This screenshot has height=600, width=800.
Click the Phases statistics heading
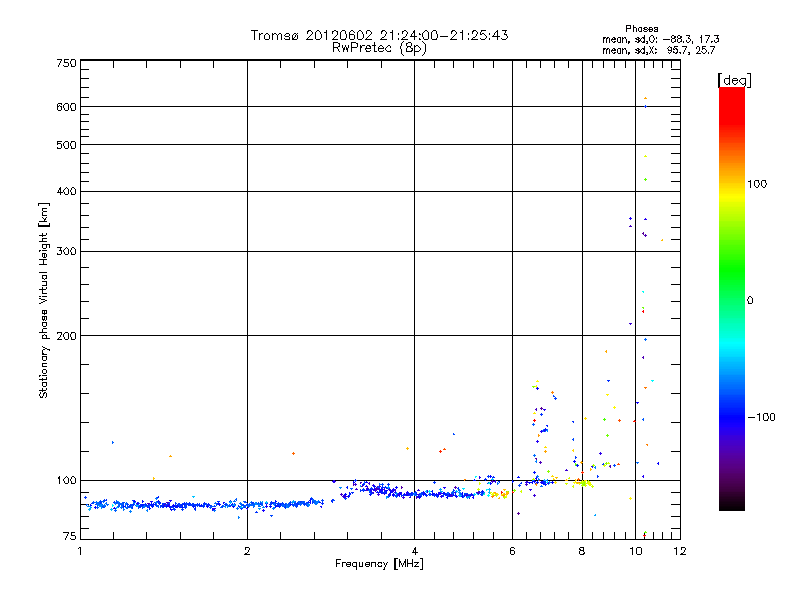point(642,29)
